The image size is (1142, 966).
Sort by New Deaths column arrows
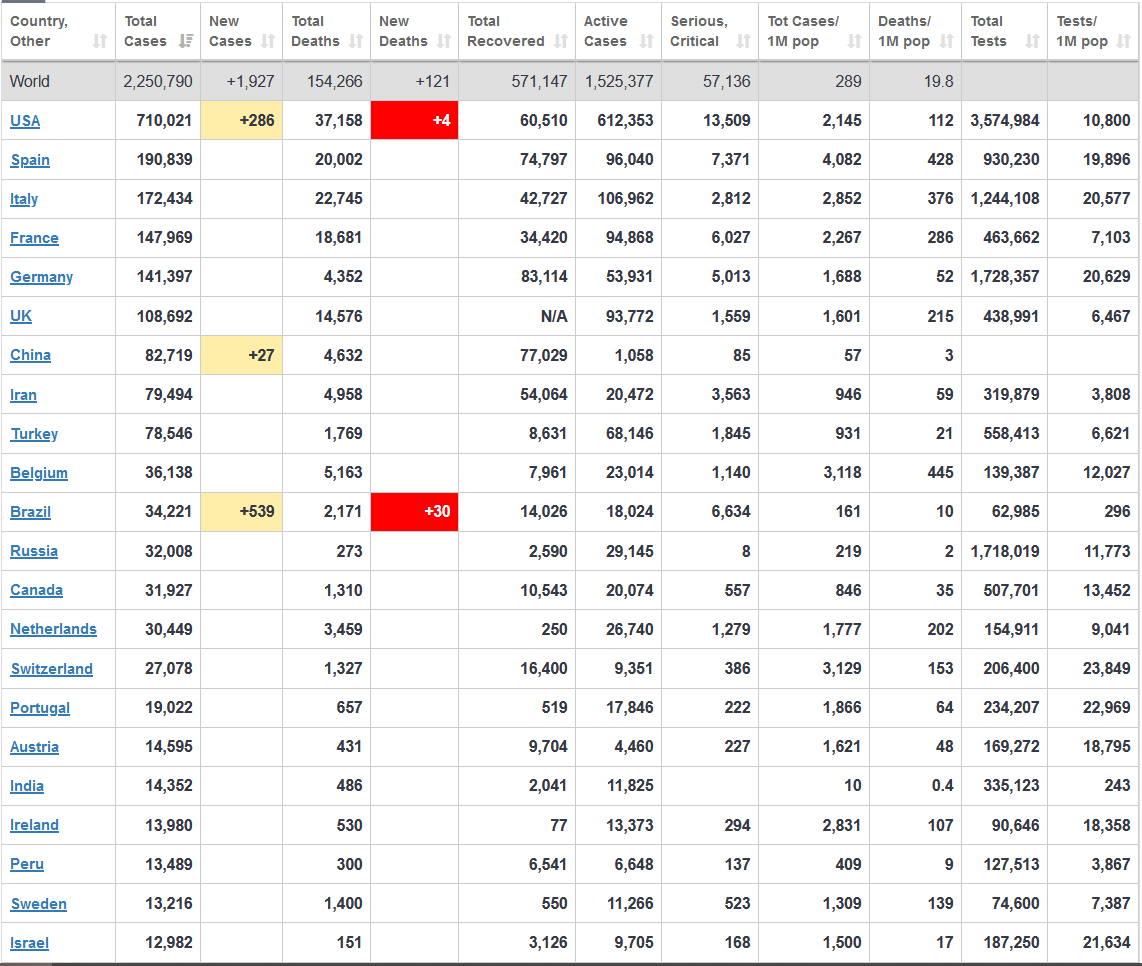pyautogui.click(x=444, y=42)
